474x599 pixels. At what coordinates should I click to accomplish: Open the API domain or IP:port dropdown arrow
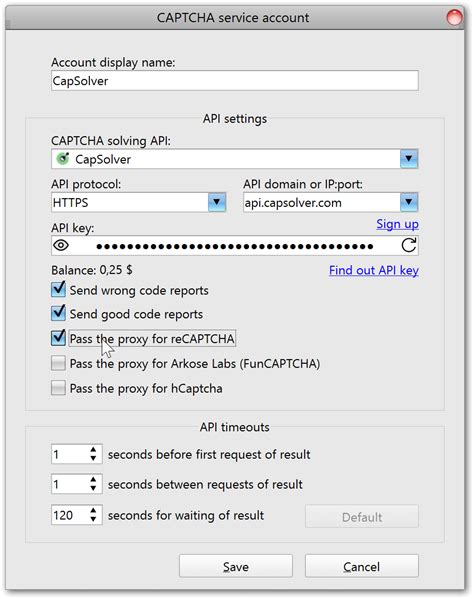(x=409, y=202)
